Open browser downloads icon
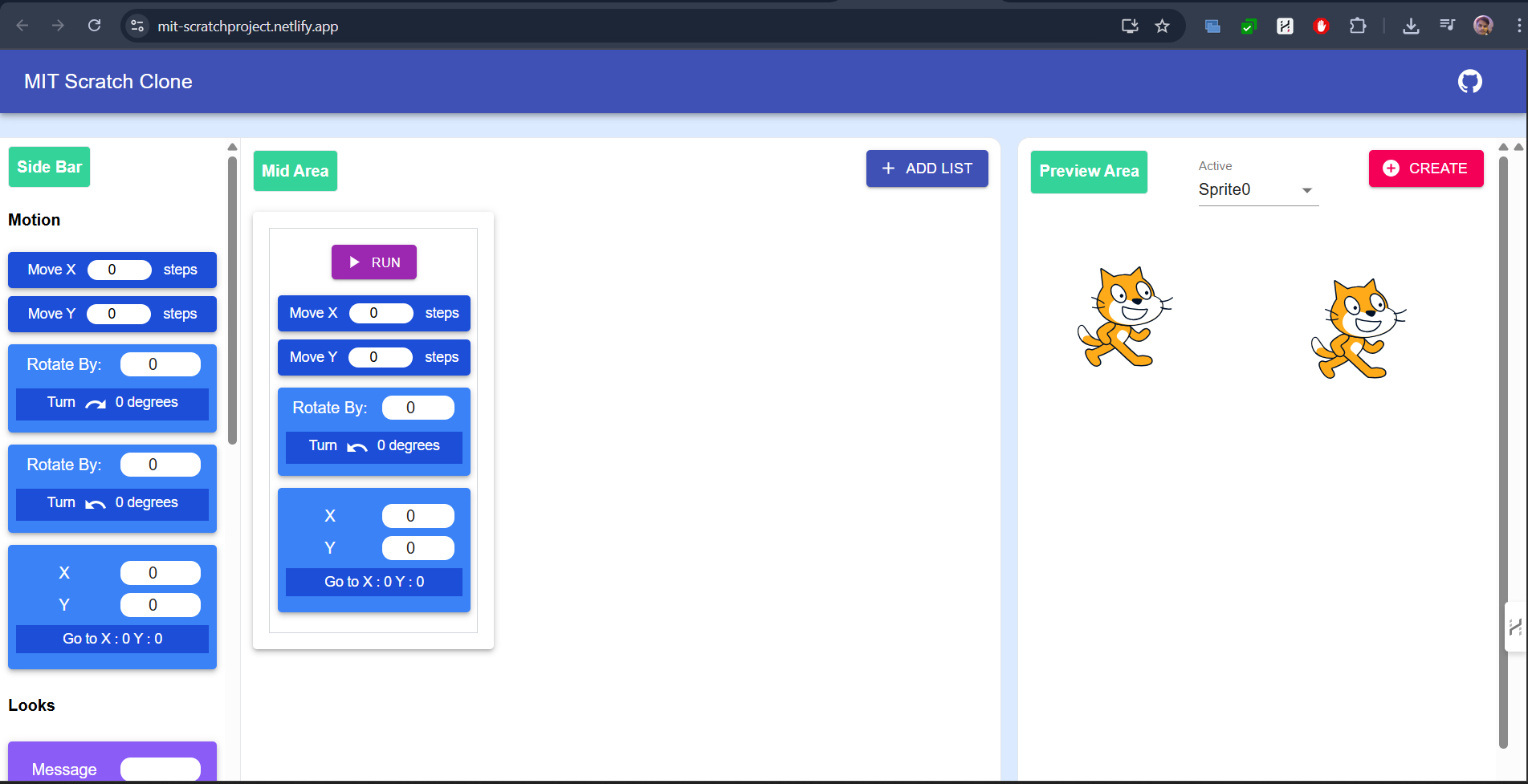 [1411, 26]
